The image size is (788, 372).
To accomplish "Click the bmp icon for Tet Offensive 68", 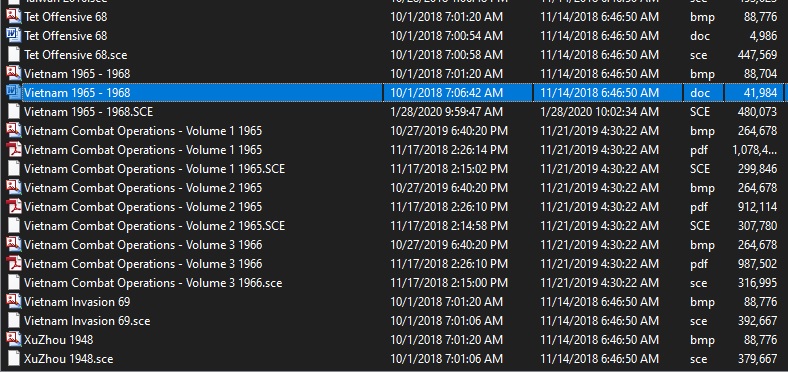I will (x=14, y=17).
